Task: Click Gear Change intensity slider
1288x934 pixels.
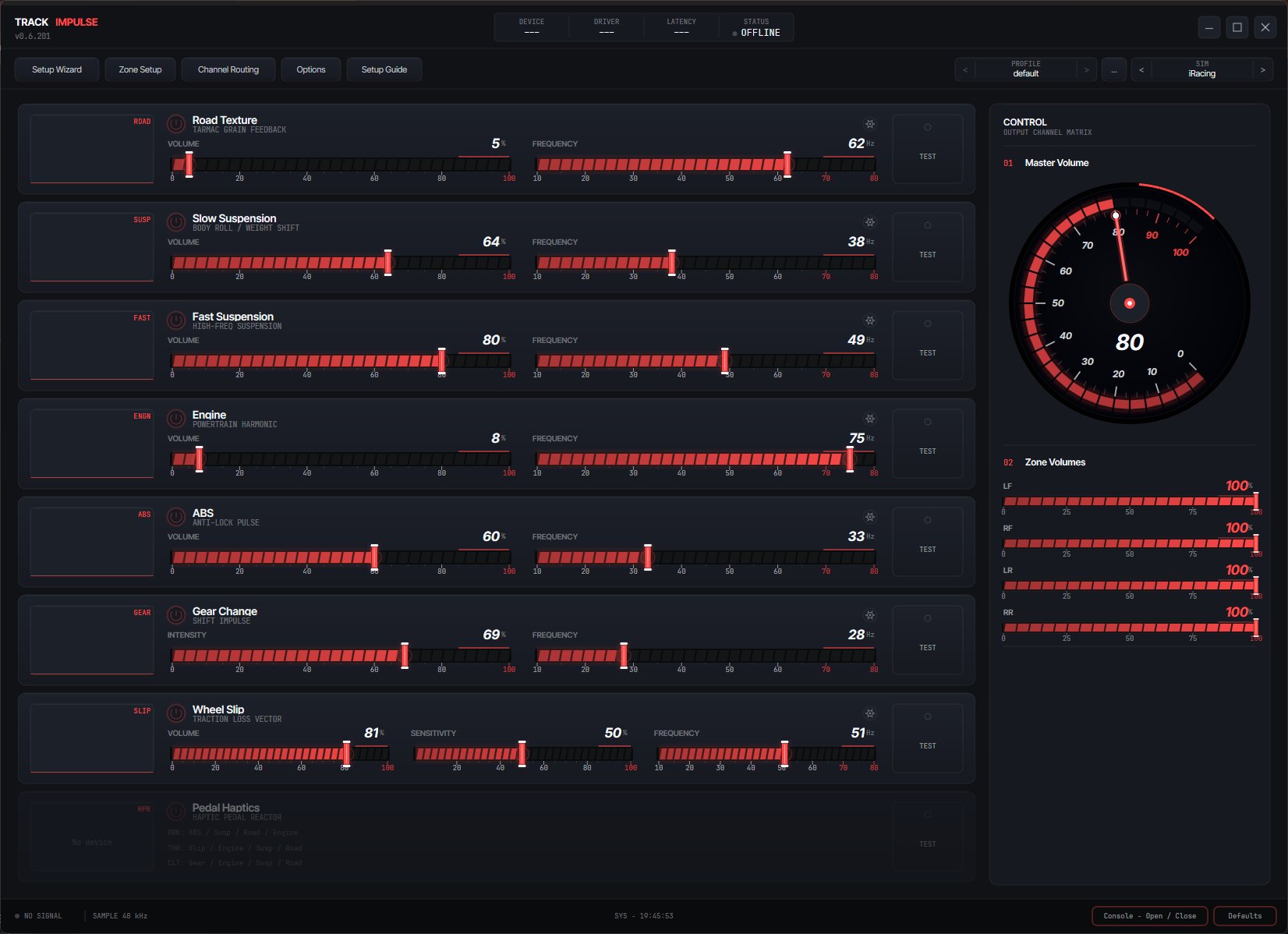Action: [341, 656]
